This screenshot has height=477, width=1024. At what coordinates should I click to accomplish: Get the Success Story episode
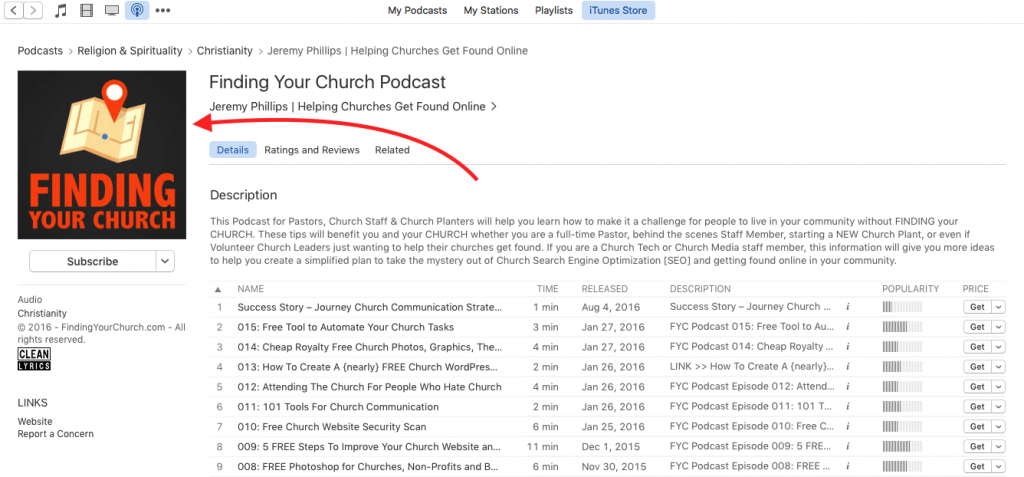tap(978, 307)
